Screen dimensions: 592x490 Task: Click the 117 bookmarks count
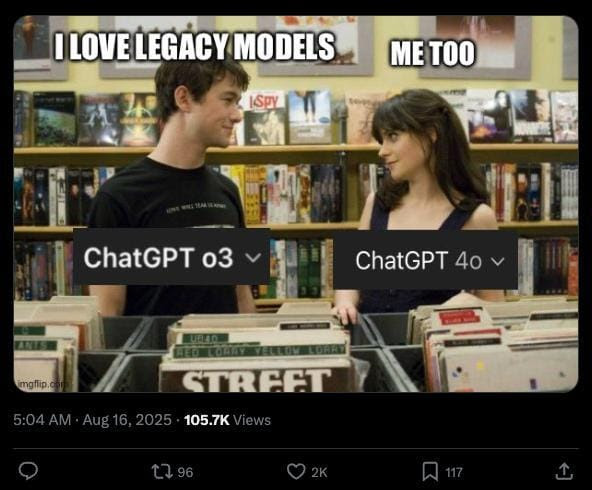[x=453, y=472]
